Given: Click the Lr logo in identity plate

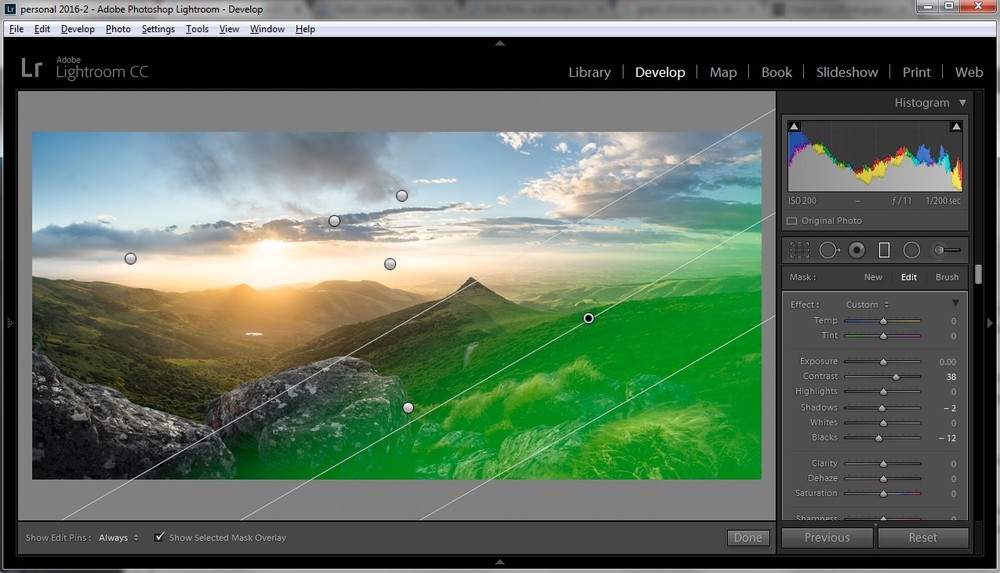Looking at the screenshot, I should point(31,68).
